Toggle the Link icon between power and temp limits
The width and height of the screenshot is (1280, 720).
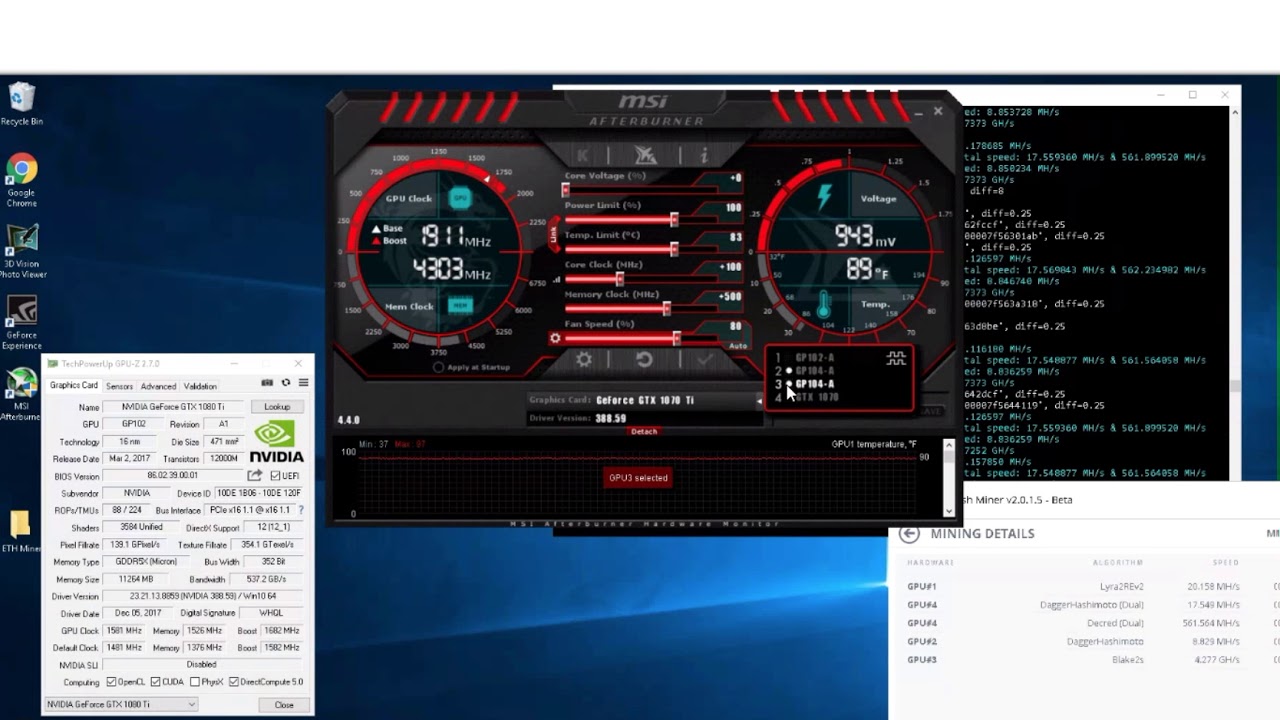point(553,235)
